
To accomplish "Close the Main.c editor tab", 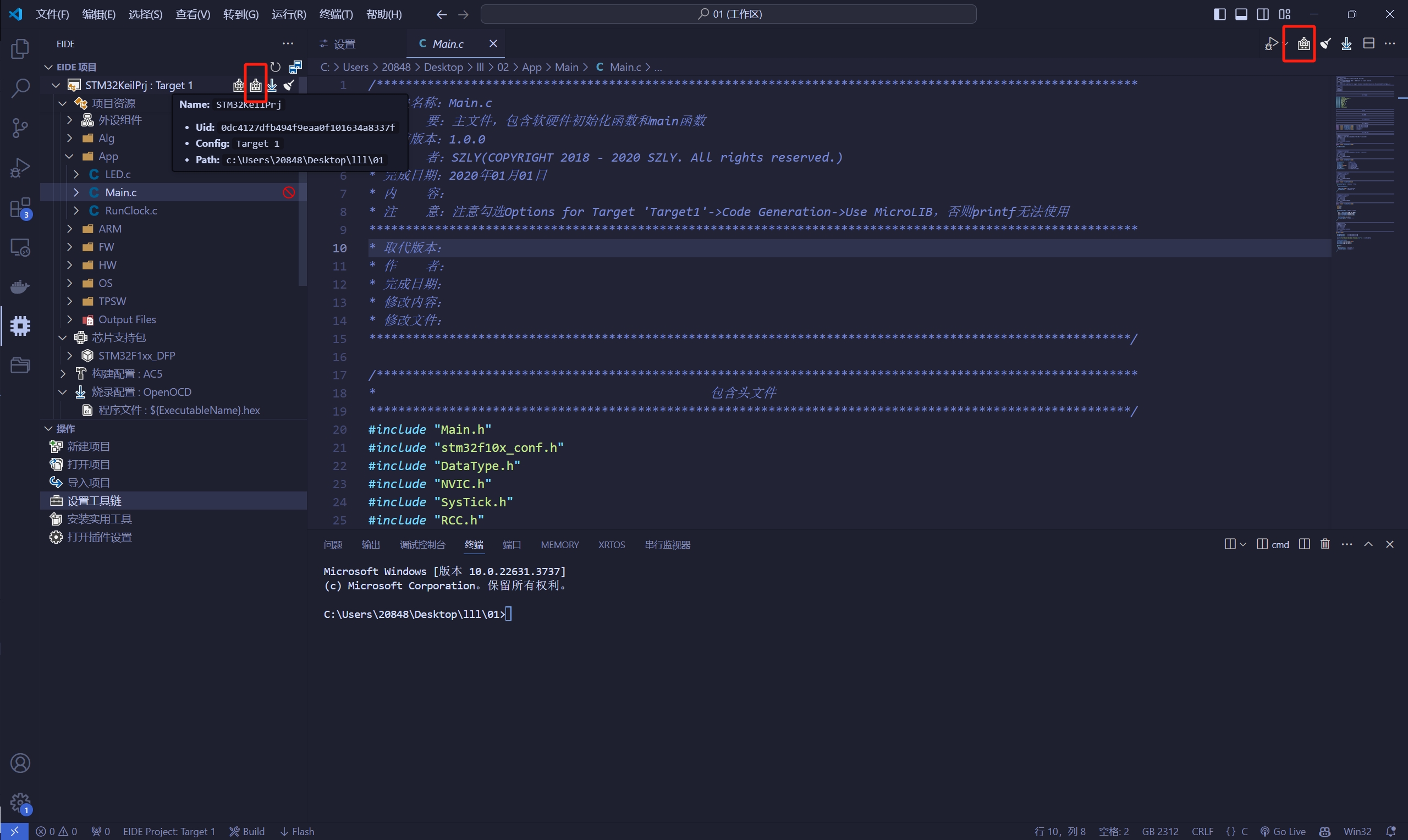I will [493, 43].
